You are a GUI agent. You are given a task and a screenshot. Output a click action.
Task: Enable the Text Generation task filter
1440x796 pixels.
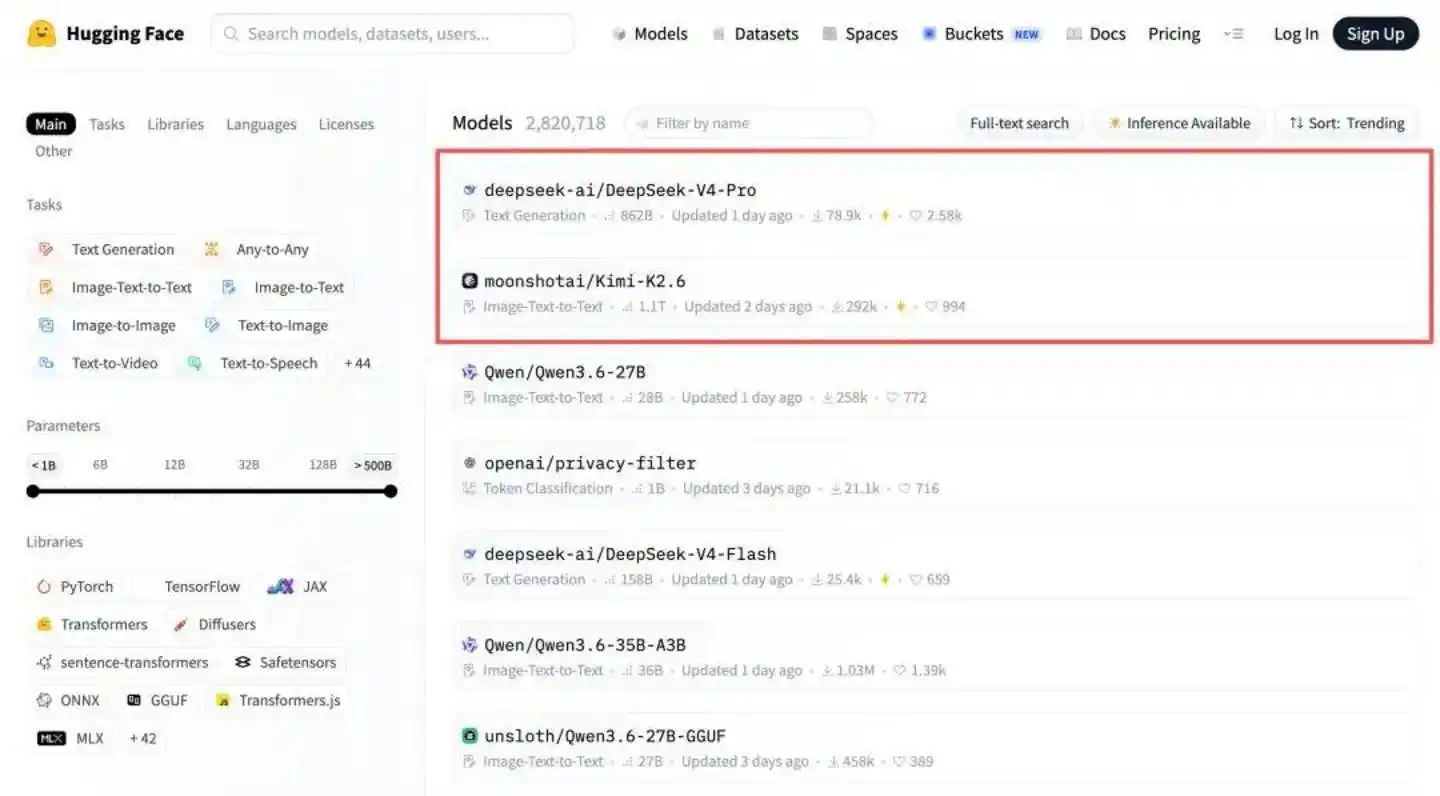point(110,249)
